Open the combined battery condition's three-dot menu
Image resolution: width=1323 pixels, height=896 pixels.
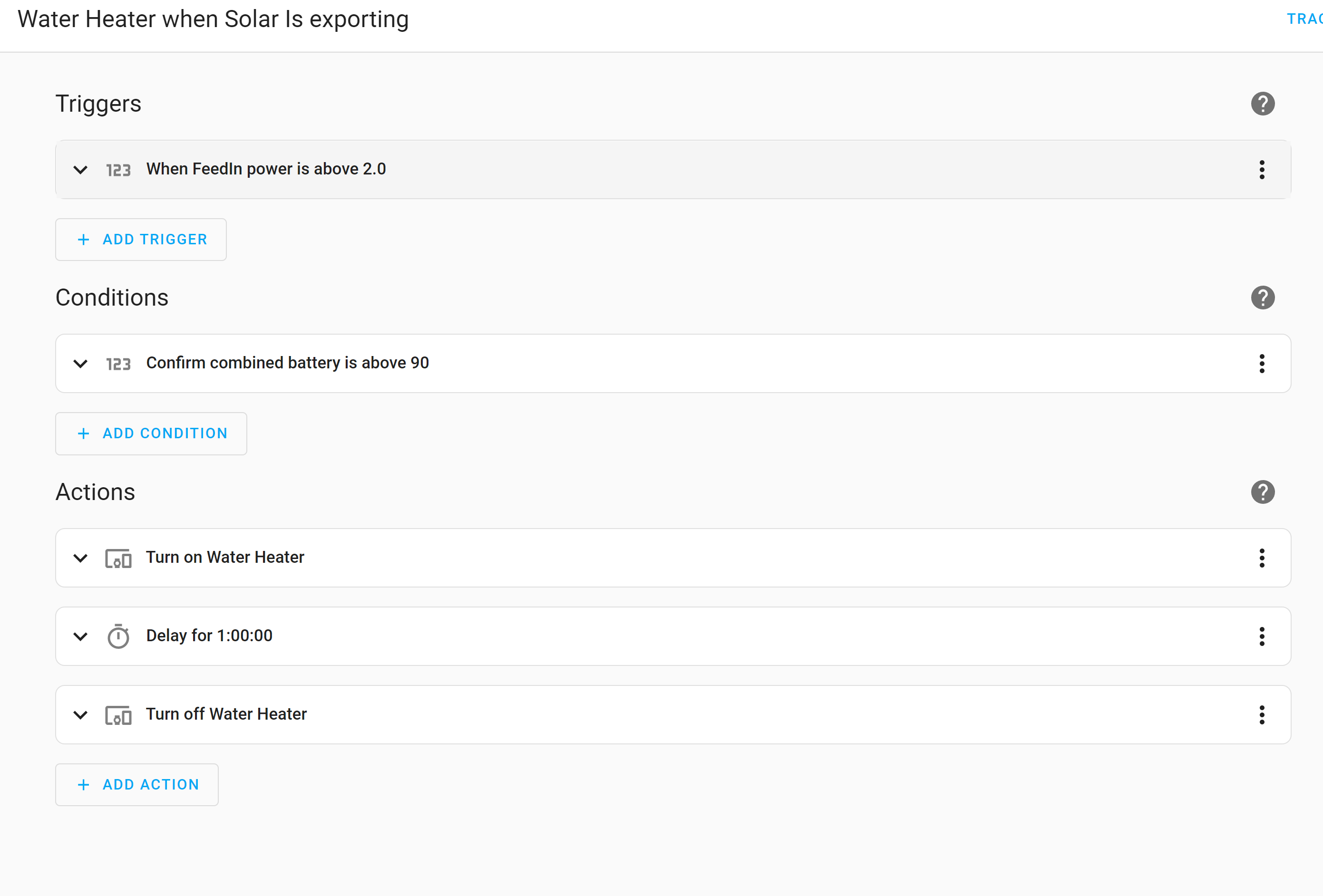[1262, 364]
